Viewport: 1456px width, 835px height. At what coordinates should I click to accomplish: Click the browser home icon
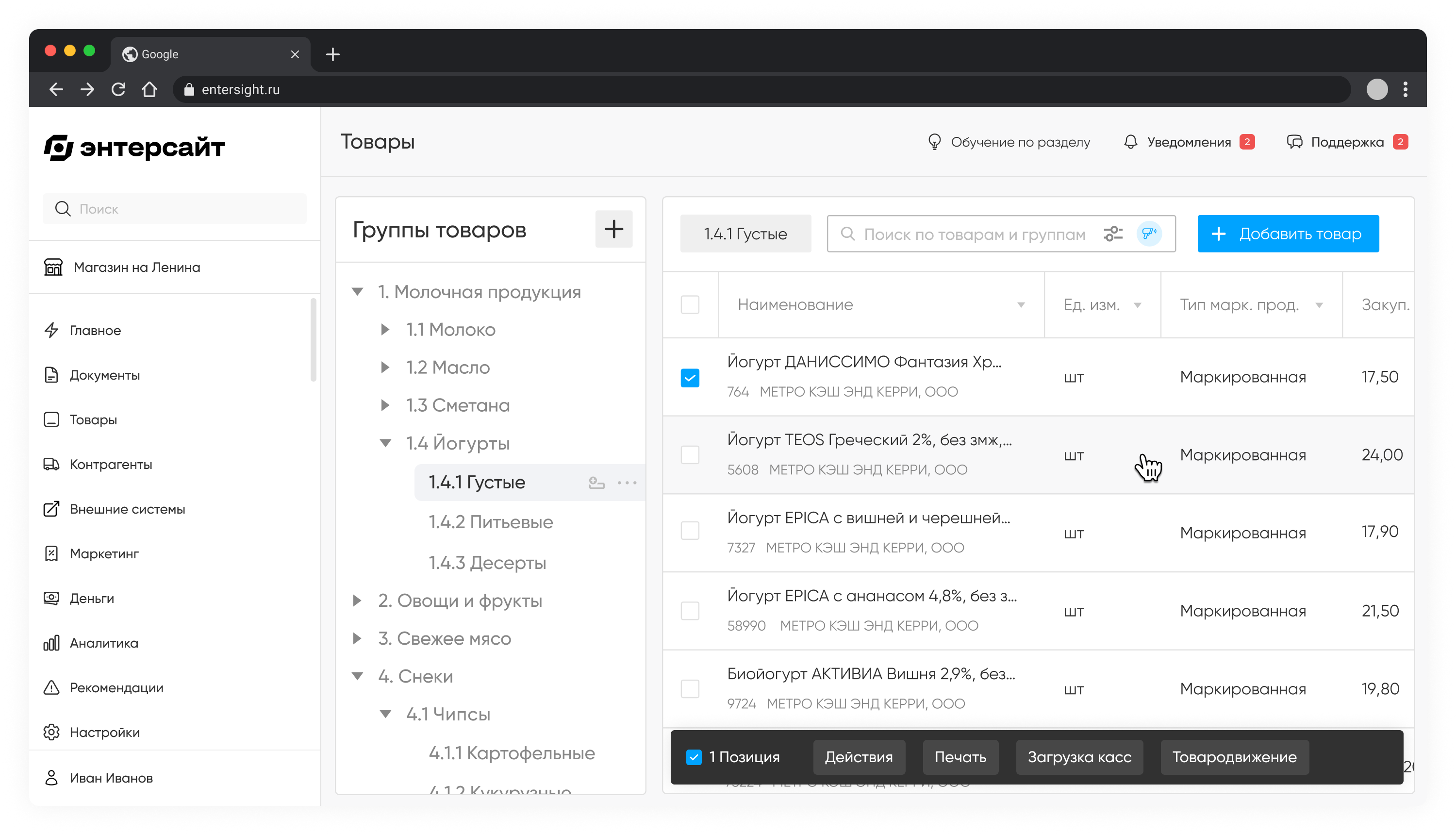pos(149,89)
